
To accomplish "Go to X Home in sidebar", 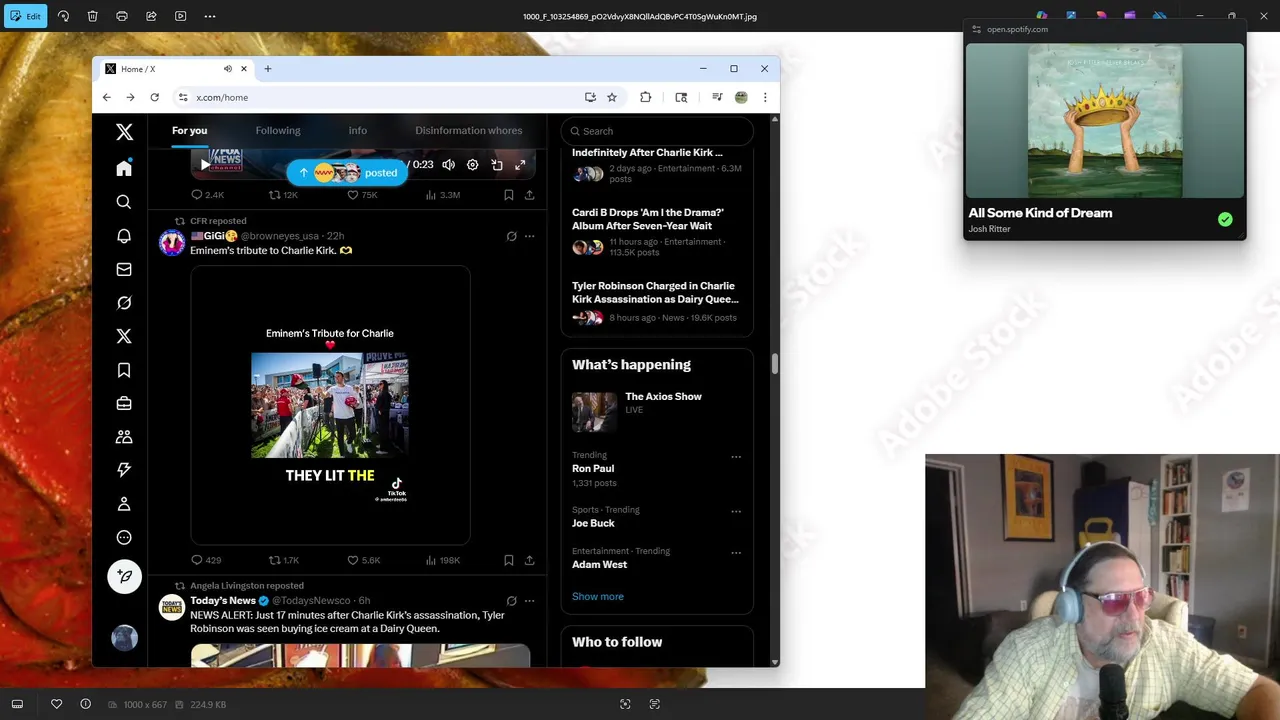I will tap(124, 168).
